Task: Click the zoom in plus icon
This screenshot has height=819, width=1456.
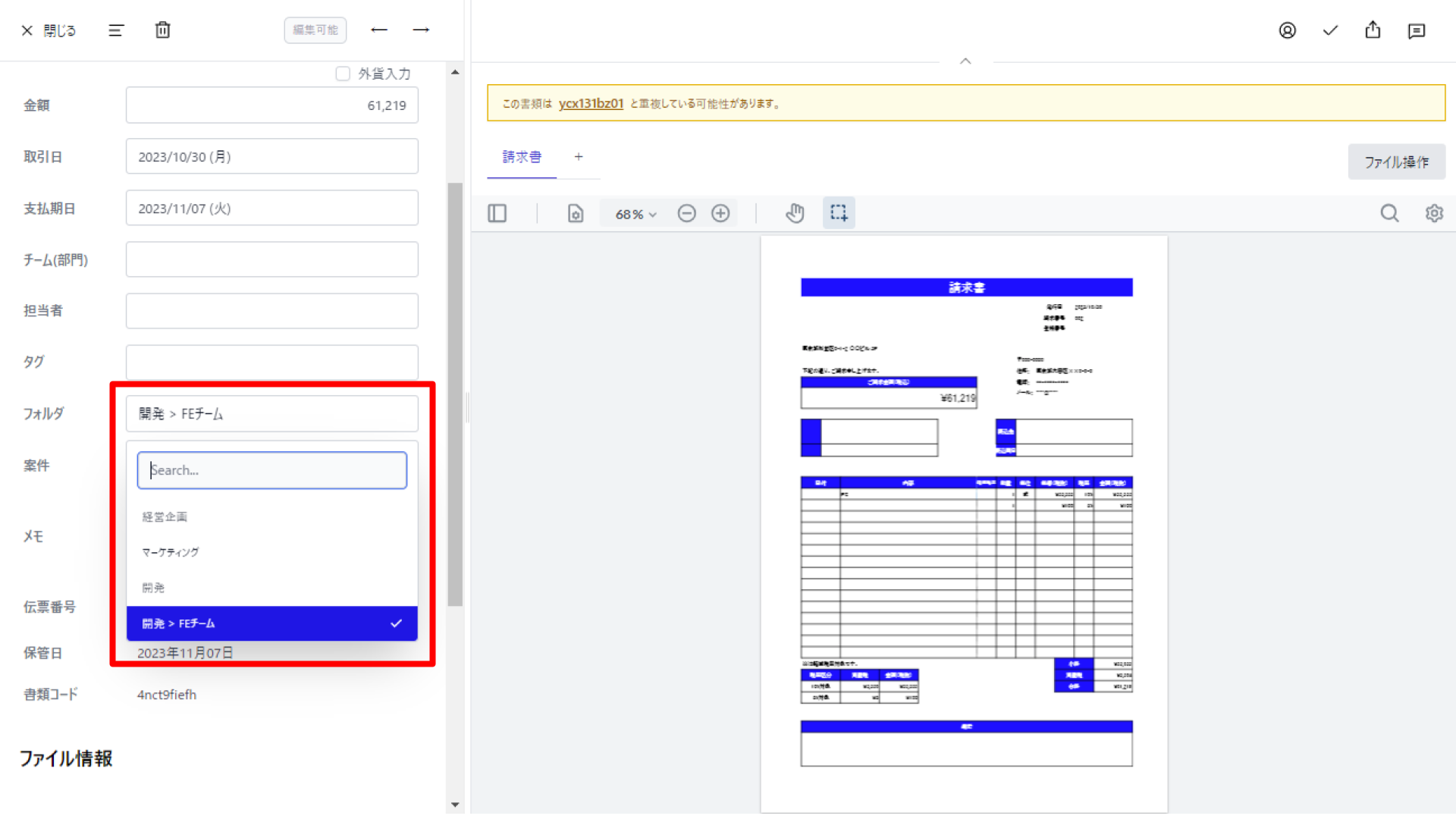Action: [x=720, y=214]
